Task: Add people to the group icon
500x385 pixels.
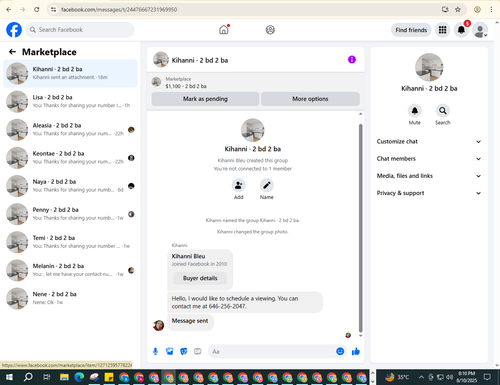Action: click(x=239, y=185)
